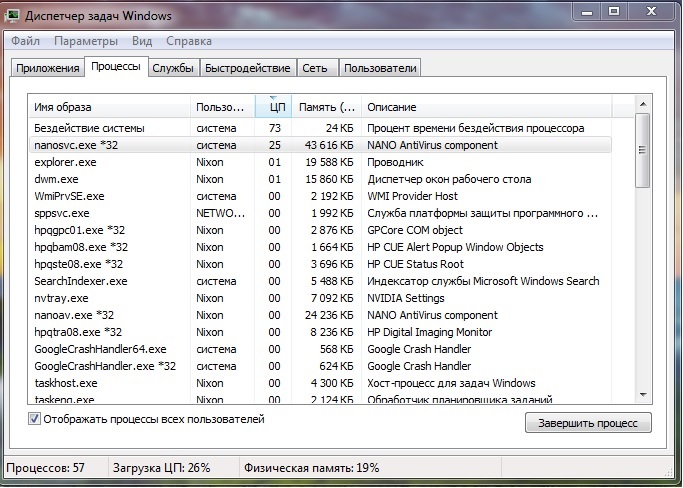Switch to the Сеть tab
Viewport: 683px width, 488px height.
pyautogui.click(x=315, y=68)
